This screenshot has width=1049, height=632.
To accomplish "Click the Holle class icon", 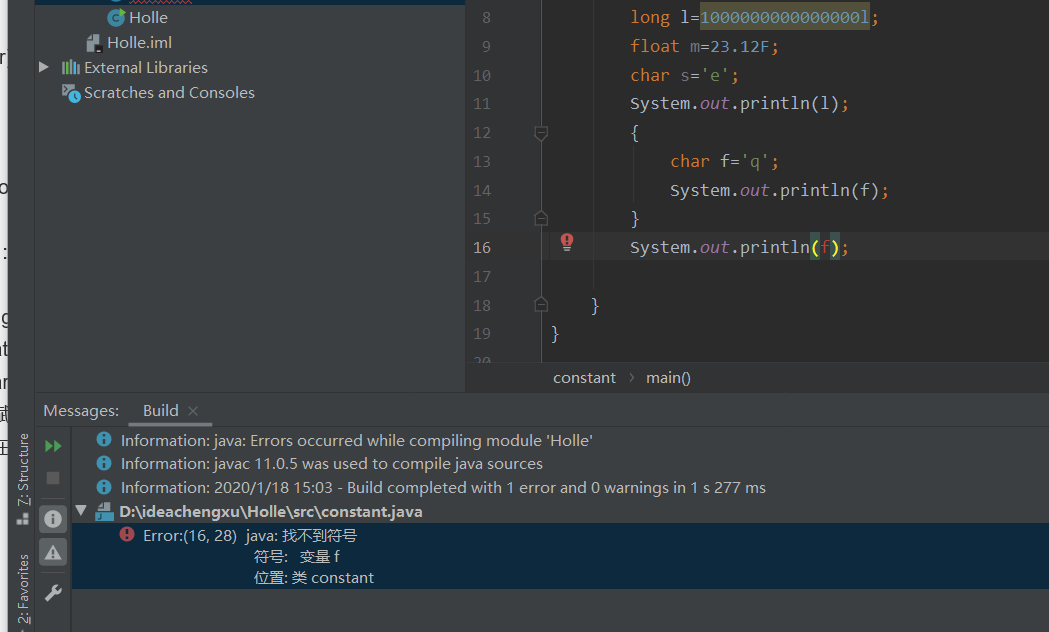I will 116,17.
